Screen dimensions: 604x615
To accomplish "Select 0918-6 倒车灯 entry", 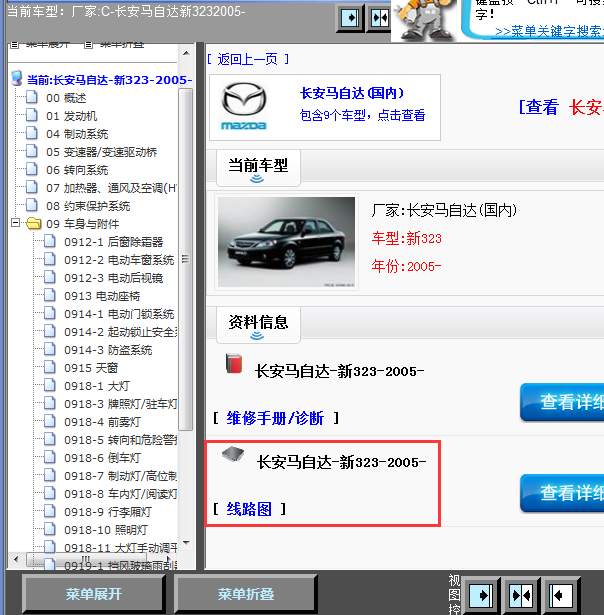I will tap(102, 458).
